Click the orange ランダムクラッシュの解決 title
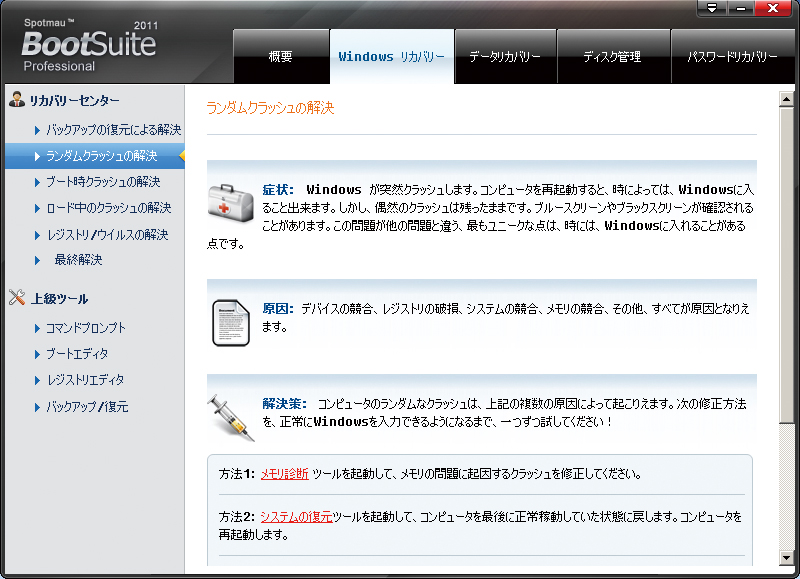This screenshot has height=579, width=800. 270,108
